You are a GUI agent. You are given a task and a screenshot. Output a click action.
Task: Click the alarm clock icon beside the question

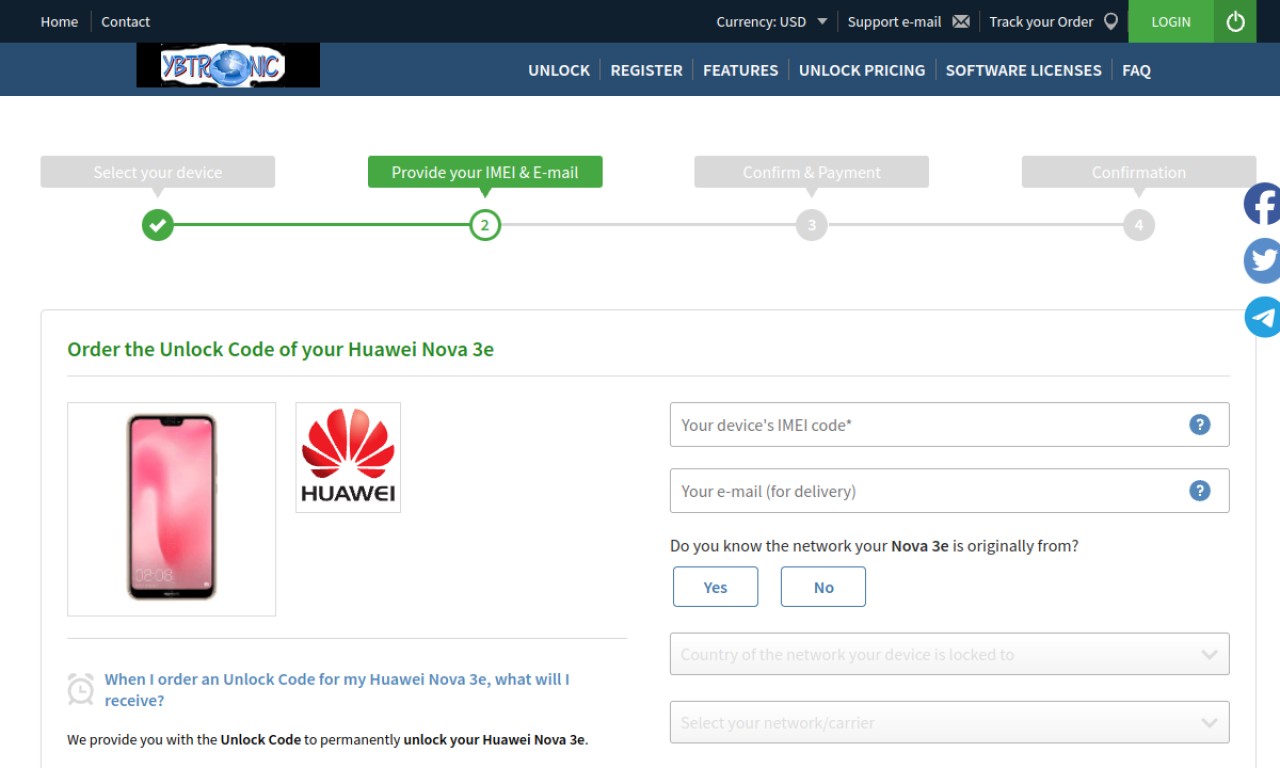coord(81,689)
